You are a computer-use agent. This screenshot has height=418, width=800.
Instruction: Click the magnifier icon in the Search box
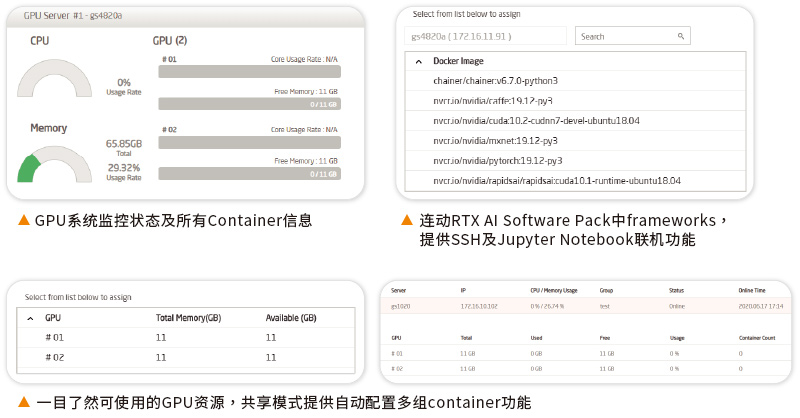point(681,36)
